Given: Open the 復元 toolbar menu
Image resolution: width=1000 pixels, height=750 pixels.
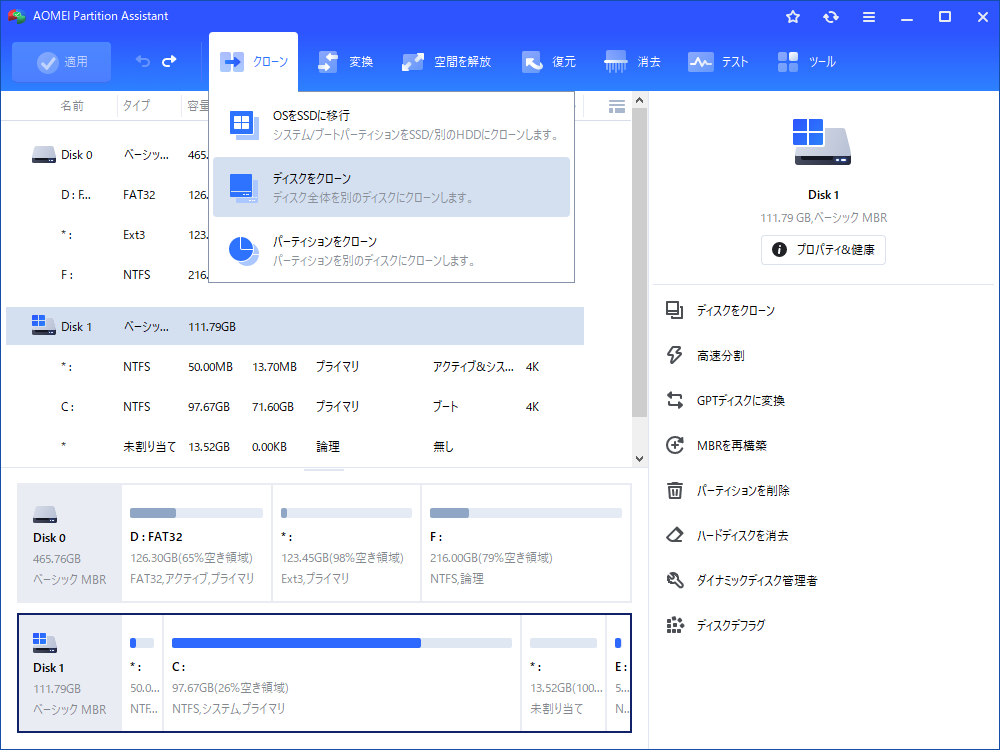Looking at the screenshot, I should click(548, 62).
